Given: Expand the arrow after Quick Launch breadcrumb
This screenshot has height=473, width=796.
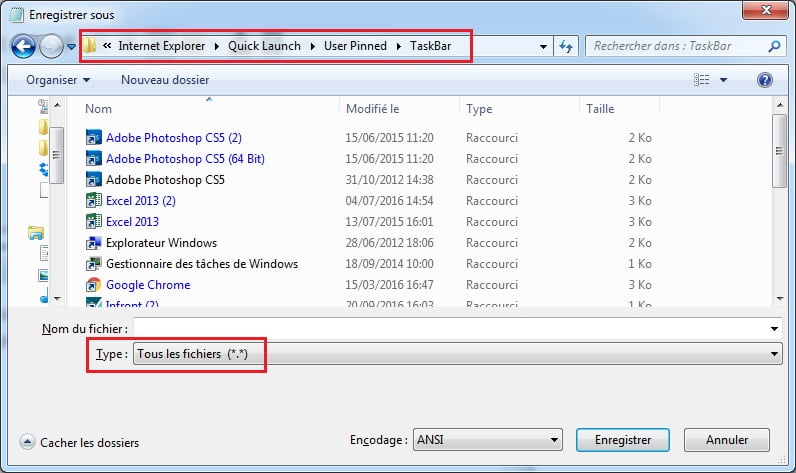Looking at the screenshot, I should click(313, 46).
